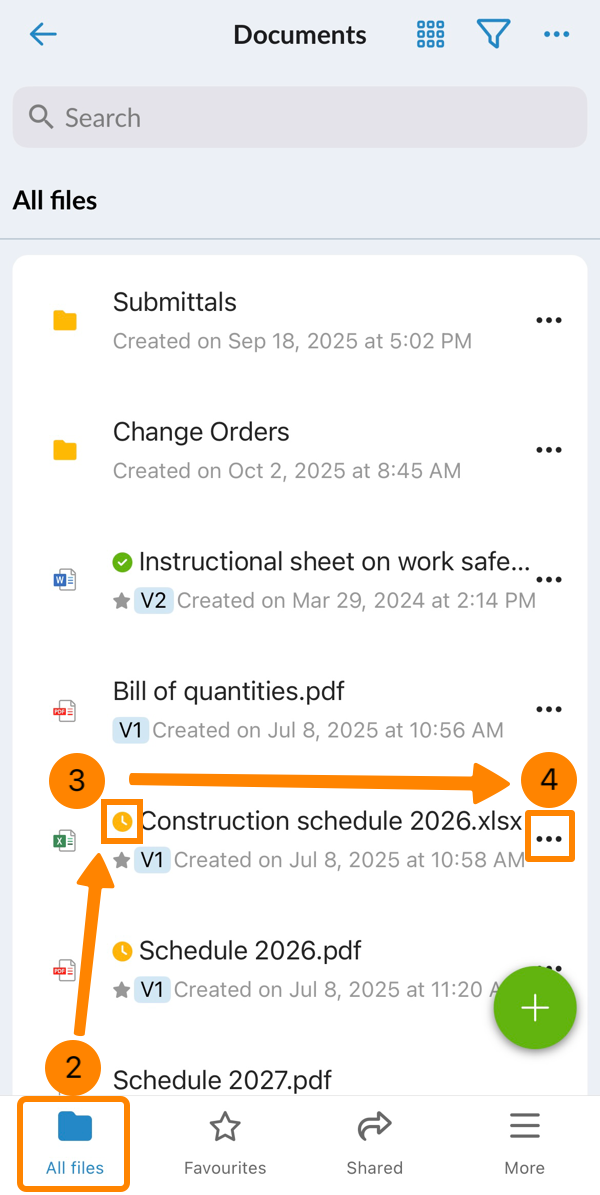Open the filter options icon
Viewport: 600px width, 1195px height.
493,35
